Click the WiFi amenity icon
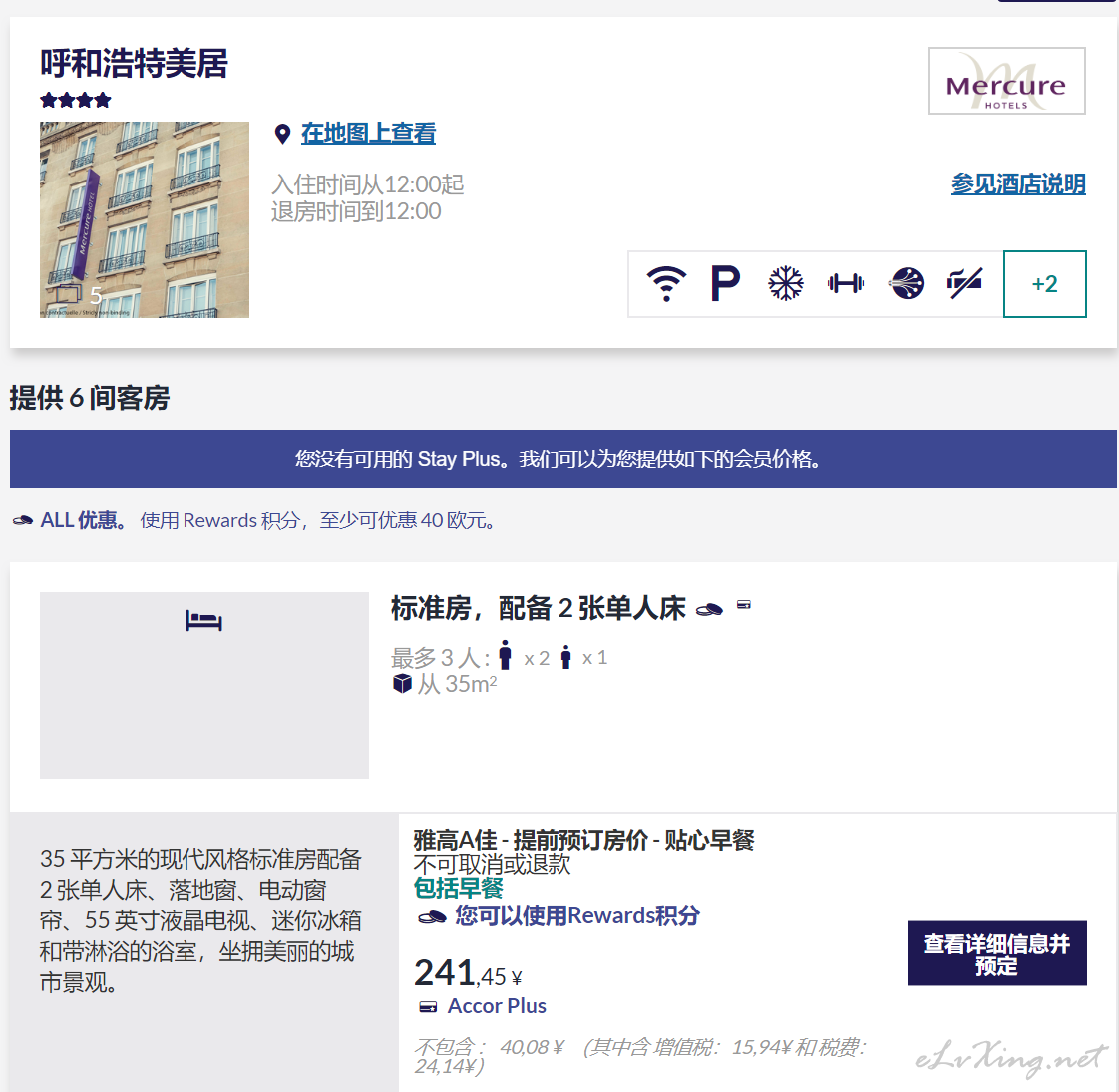1119x1092 pixels. (666, 284)
